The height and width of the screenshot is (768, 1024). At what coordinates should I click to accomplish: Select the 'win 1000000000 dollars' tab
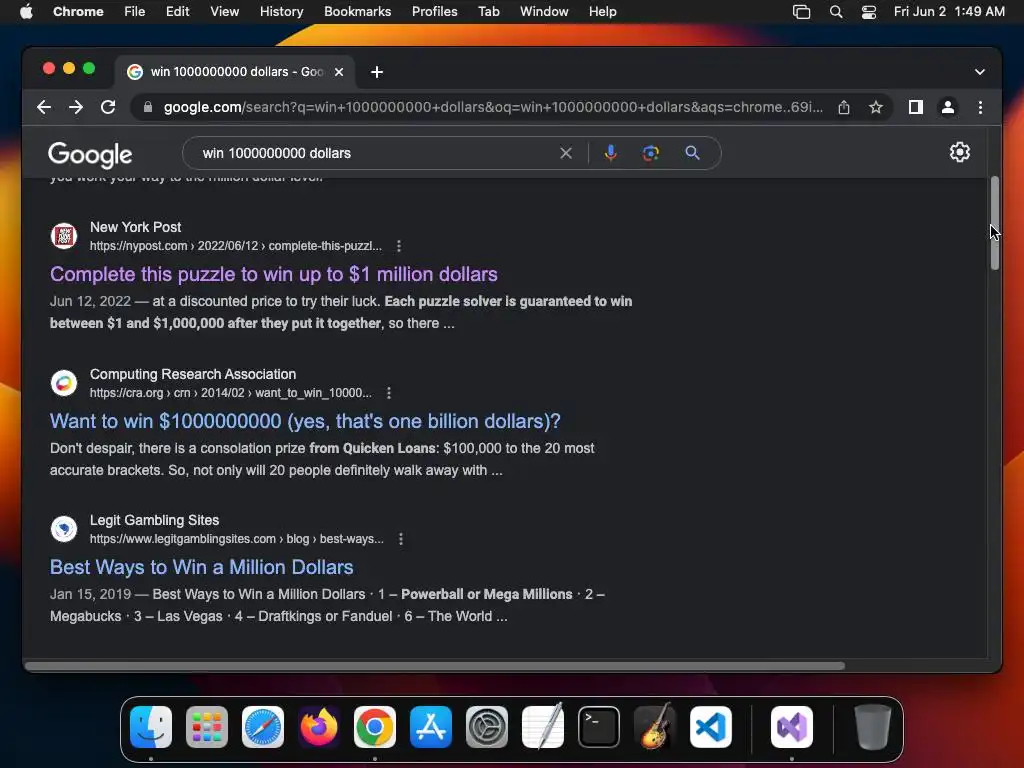pos(235,72)
